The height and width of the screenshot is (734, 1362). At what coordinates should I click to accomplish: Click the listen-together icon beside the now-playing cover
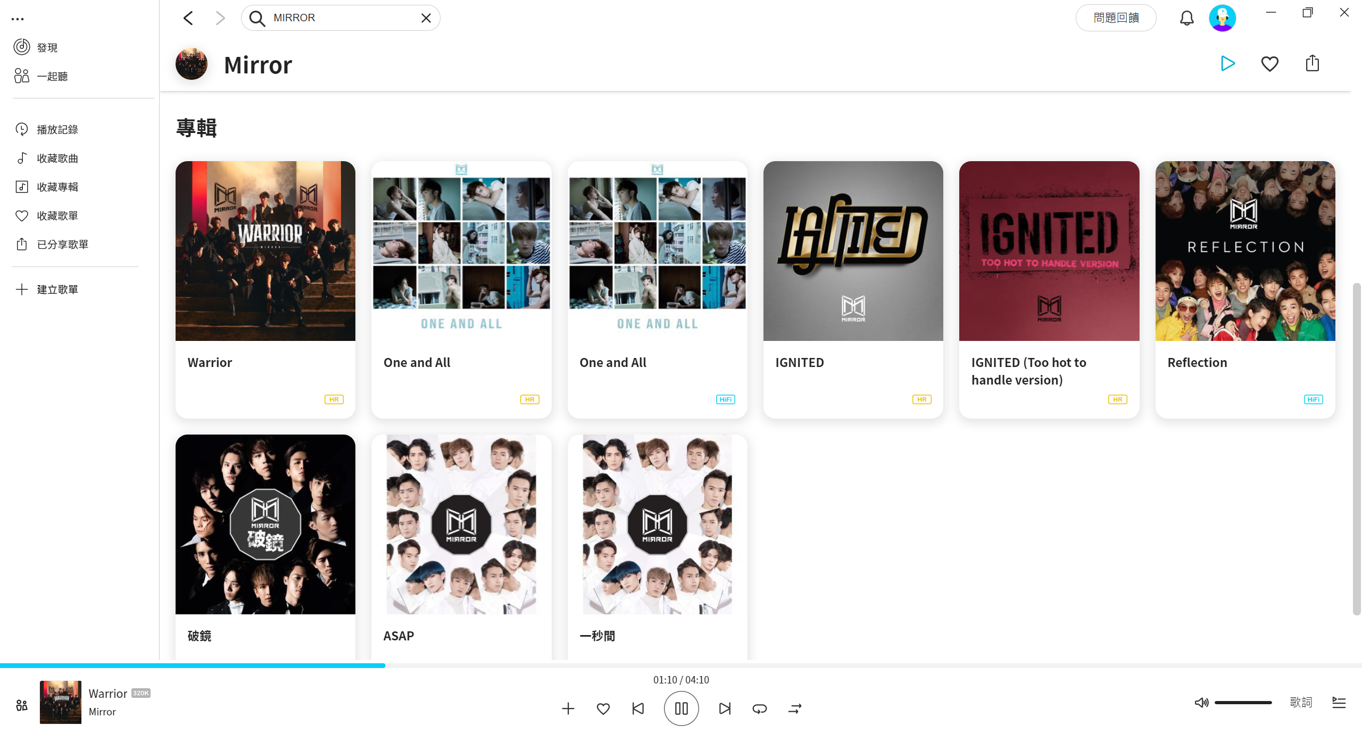(22, 706)
